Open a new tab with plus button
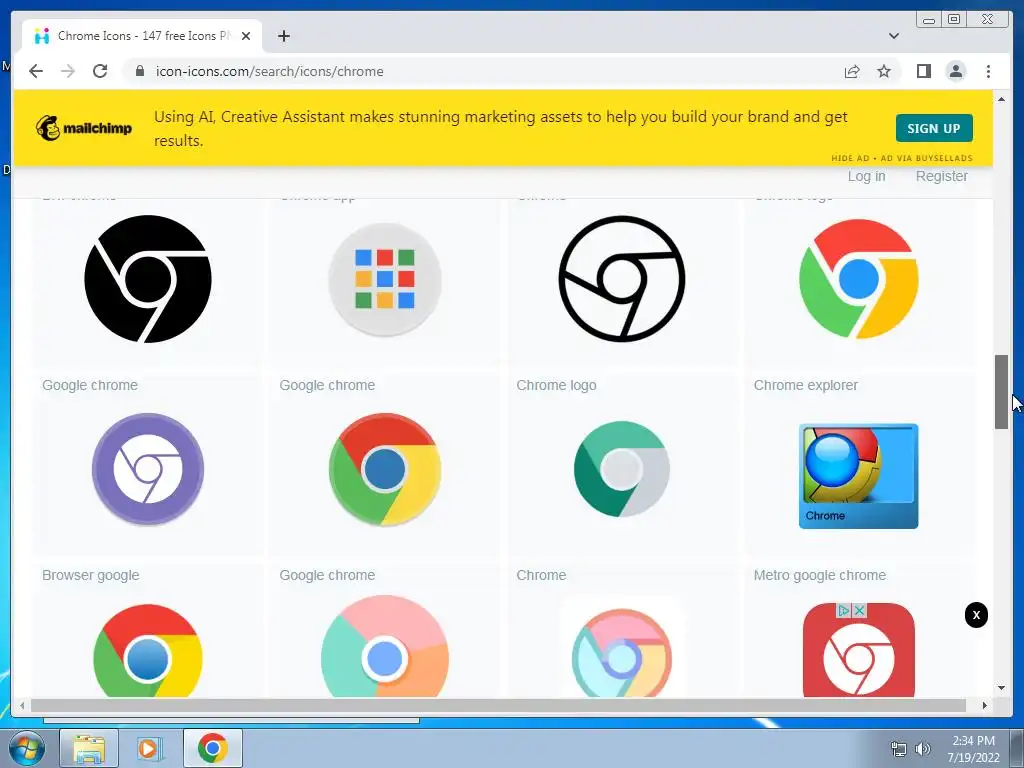Viewport: 1024px width, 768px height. click(283, 36)
